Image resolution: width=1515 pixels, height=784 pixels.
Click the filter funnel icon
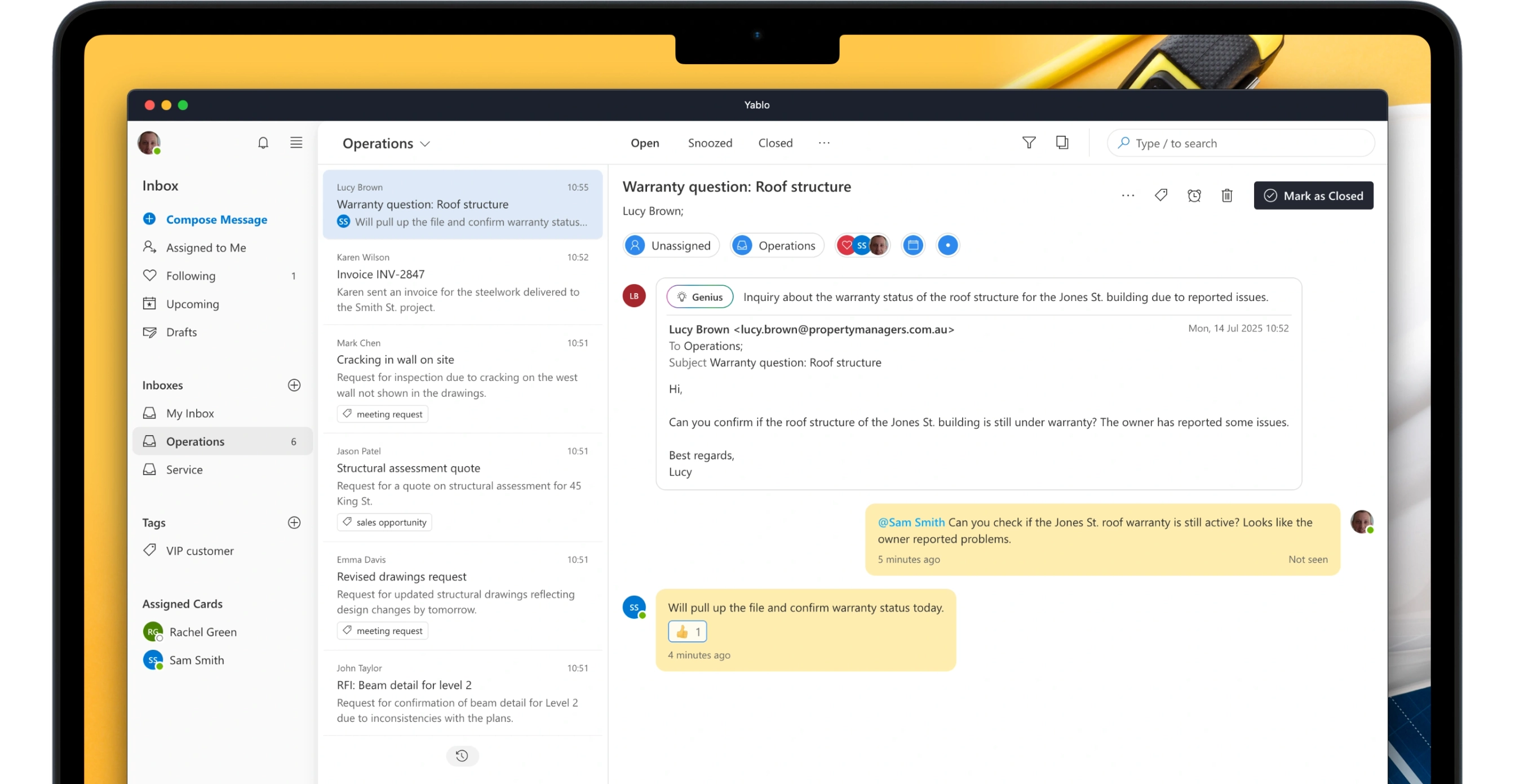pos(1029,143)
